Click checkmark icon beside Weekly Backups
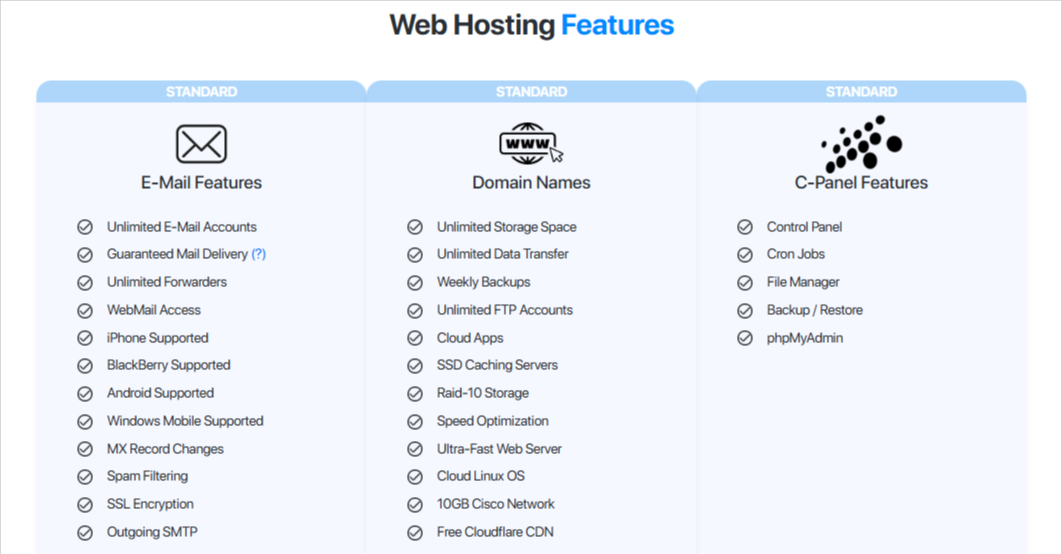1061x554 pixels. (x=415, y=283)
